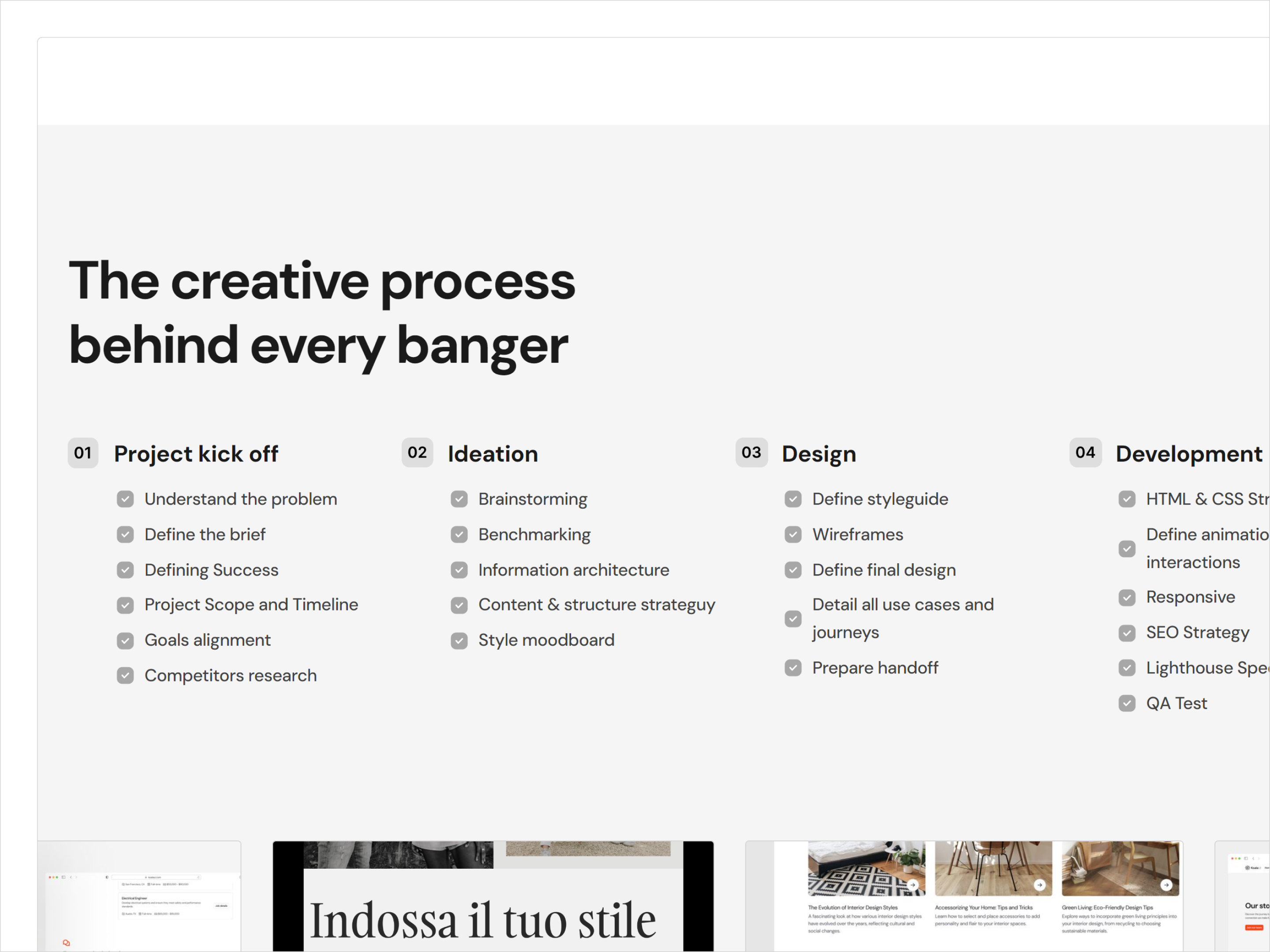Click the Style moodboard text
The width and height of the screenshot is (1270, 952).
(x=546, y=640)
